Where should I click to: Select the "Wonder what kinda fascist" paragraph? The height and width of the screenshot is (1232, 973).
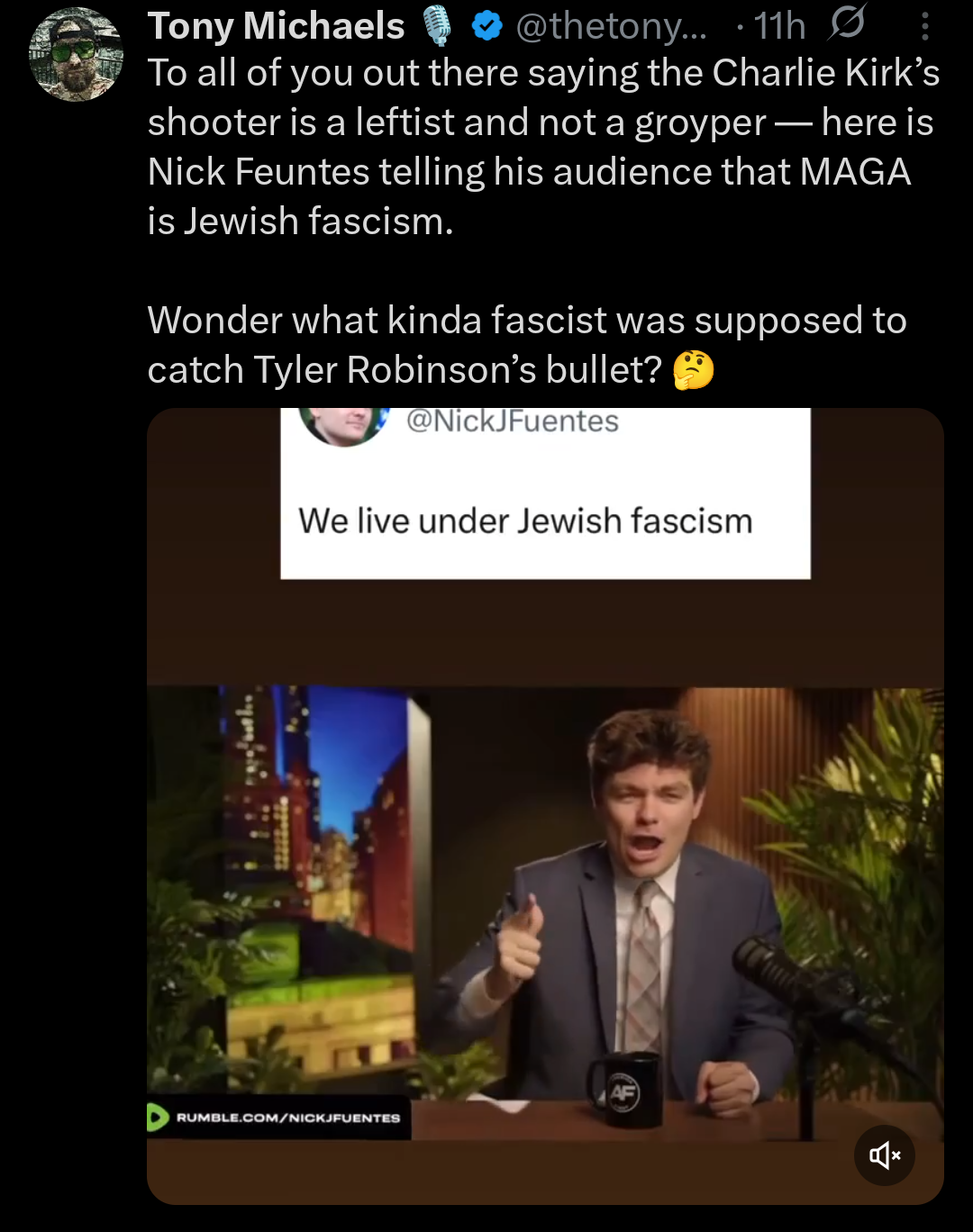coord(527,345)
